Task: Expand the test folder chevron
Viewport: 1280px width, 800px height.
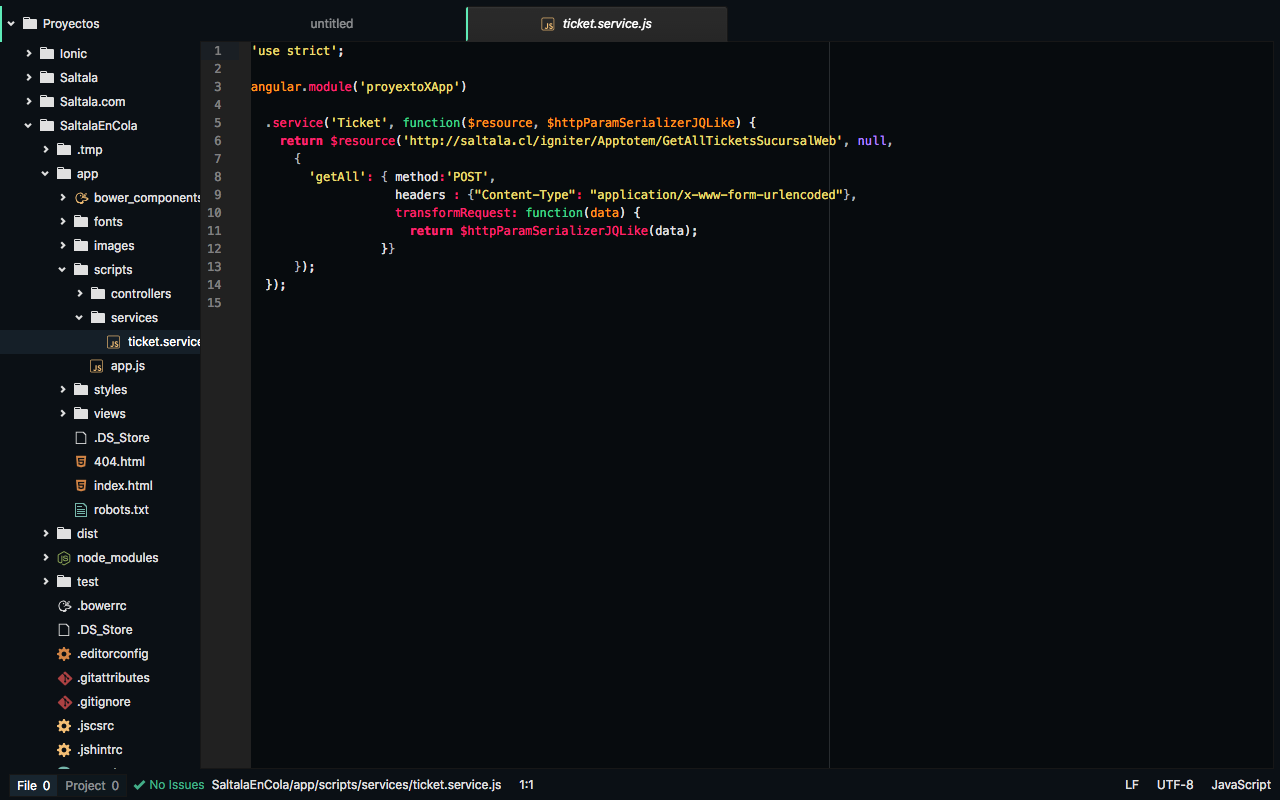Action: 45,581
